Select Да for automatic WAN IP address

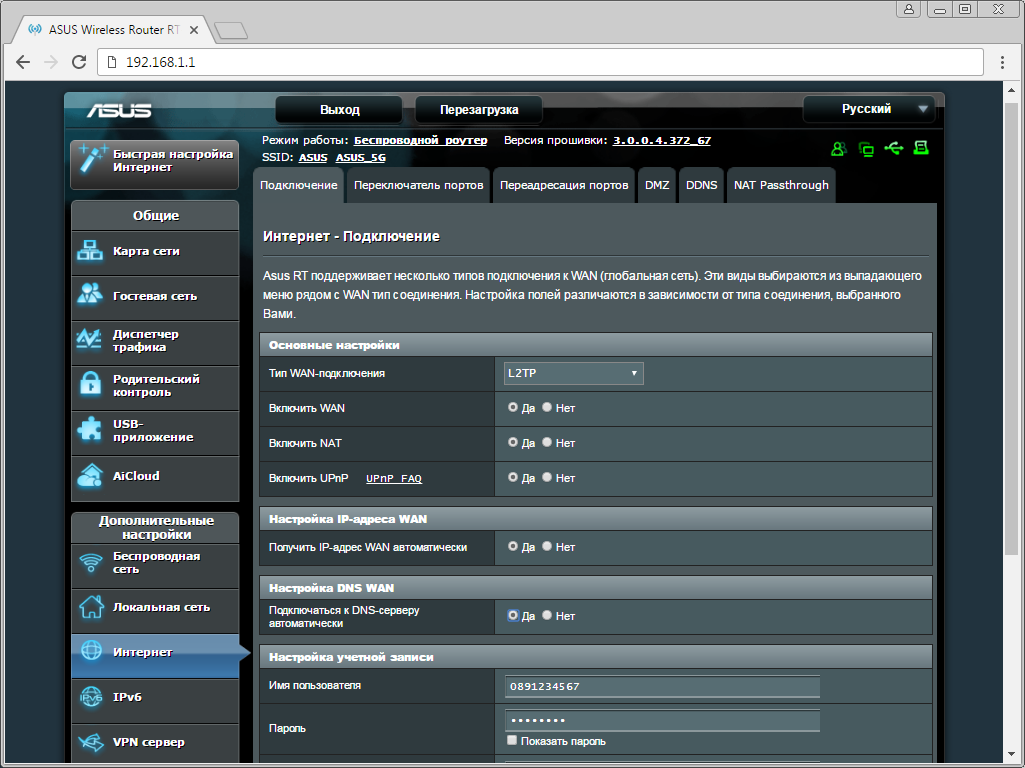coord(512,546)
